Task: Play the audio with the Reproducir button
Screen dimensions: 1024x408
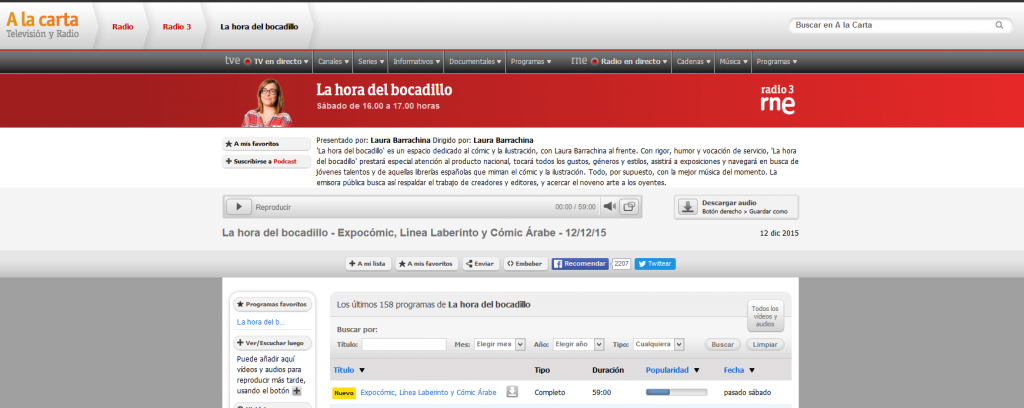Action: pos(239,207)
